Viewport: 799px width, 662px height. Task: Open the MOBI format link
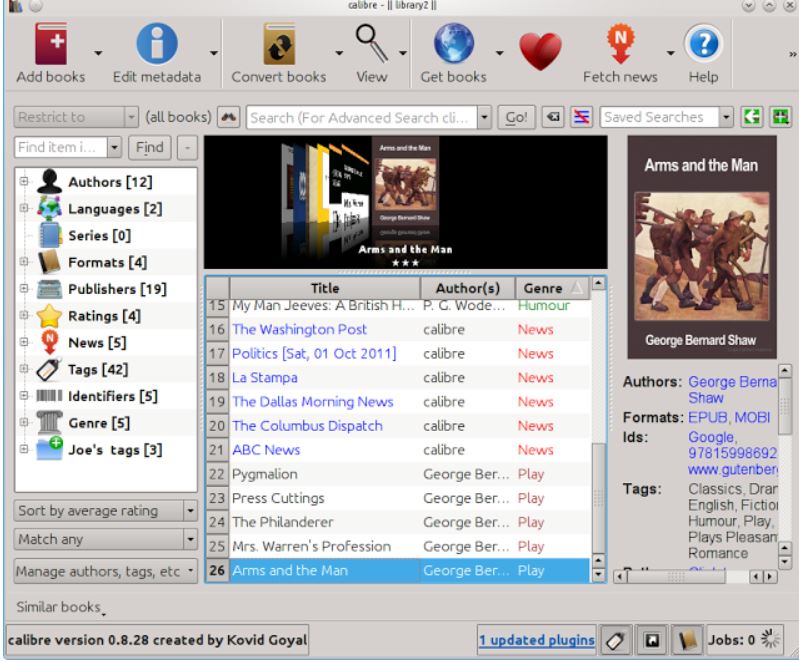click(x=752, y=417)
